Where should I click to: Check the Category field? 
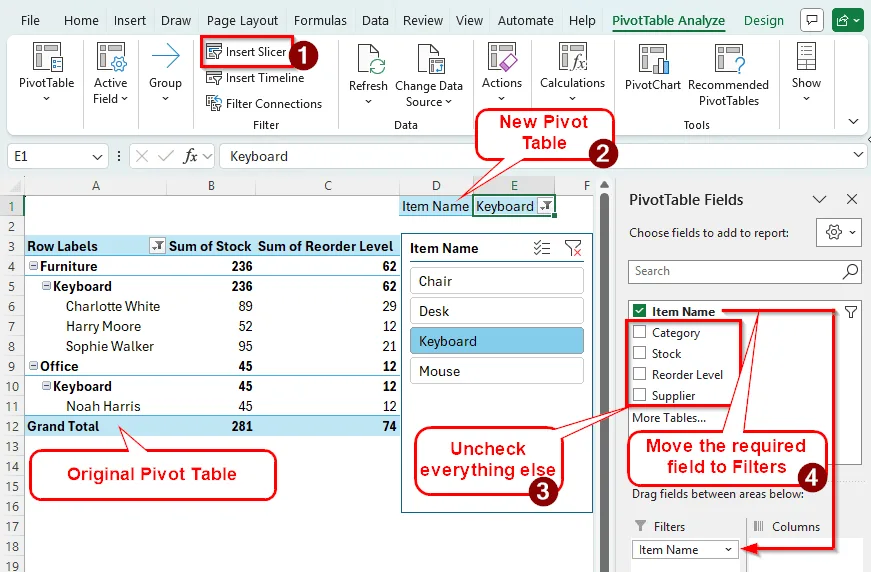coord(639,332)
